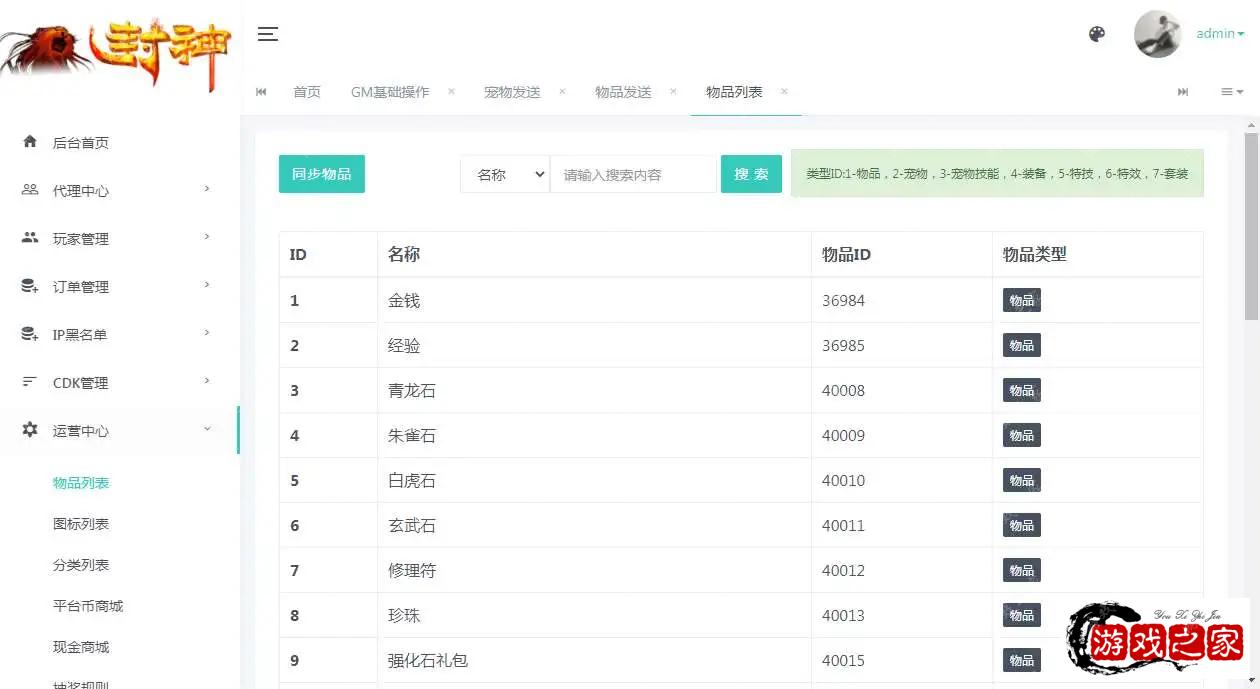Toggle the hamburger sidebar menu icon

(x=267, y=34)
